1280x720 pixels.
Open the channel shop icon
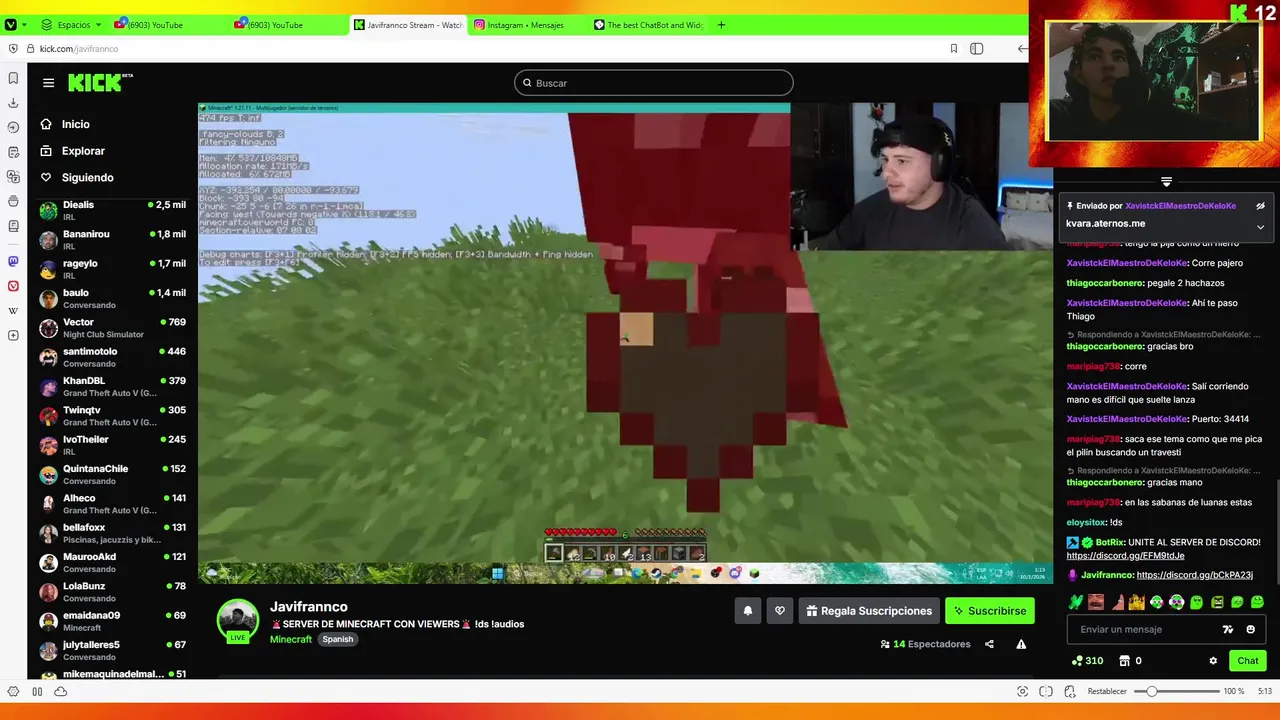[1124, 660]
